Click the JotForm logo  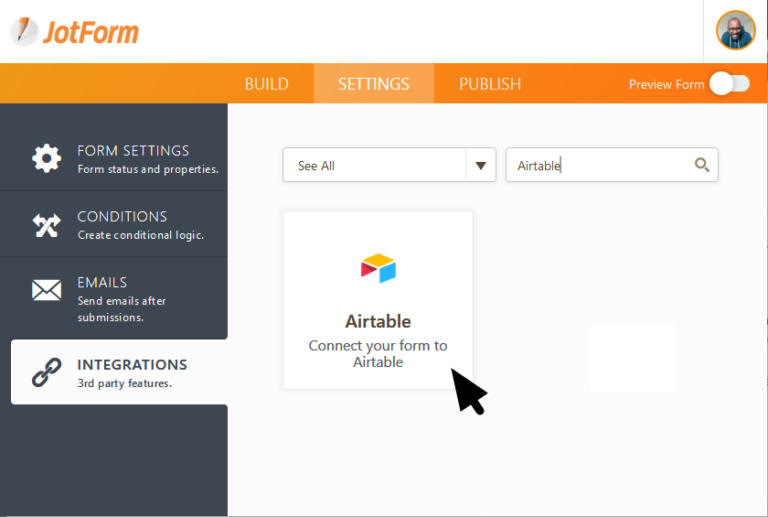click(x=74, y=32)
